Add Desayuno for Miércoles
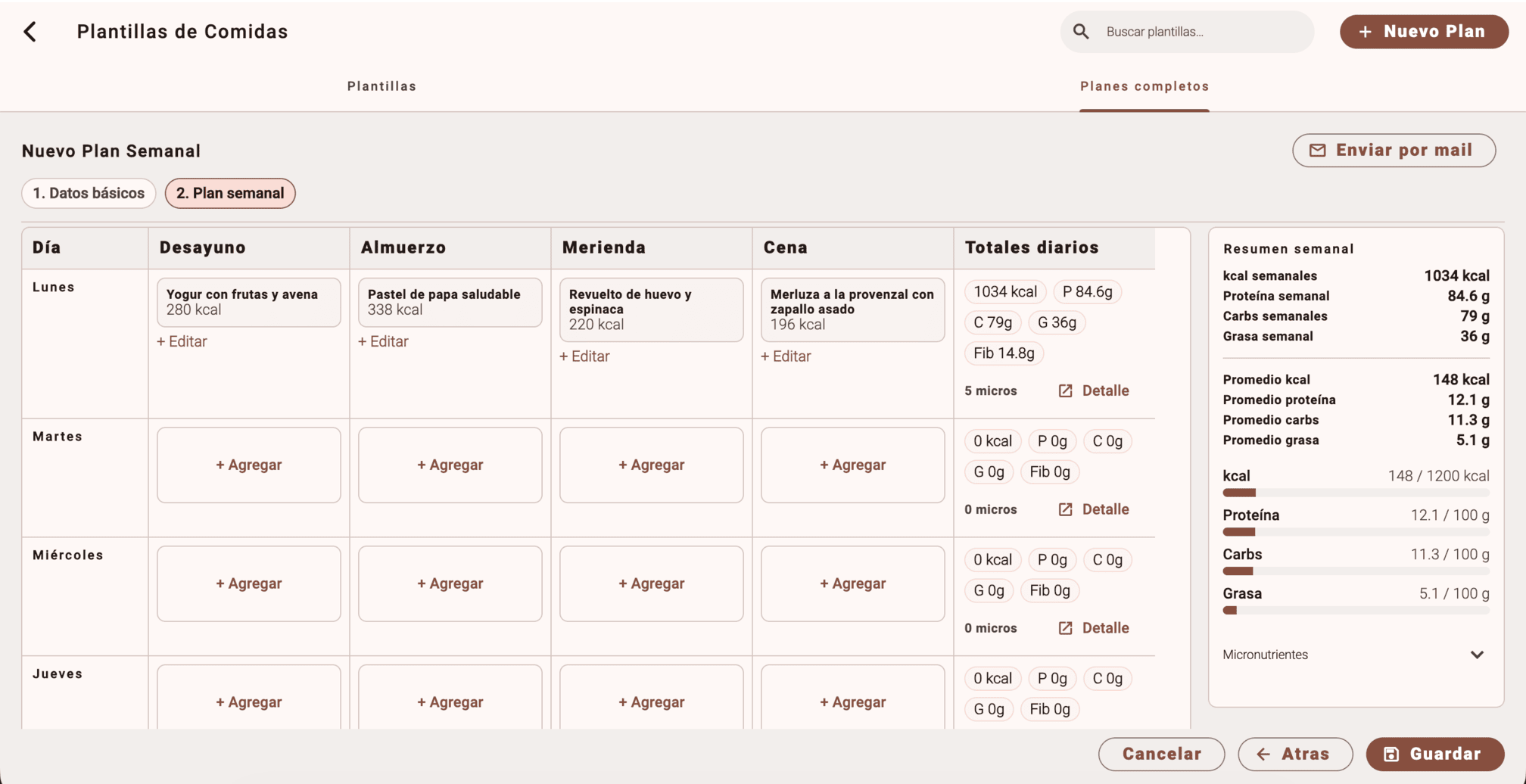 (249, 584)
